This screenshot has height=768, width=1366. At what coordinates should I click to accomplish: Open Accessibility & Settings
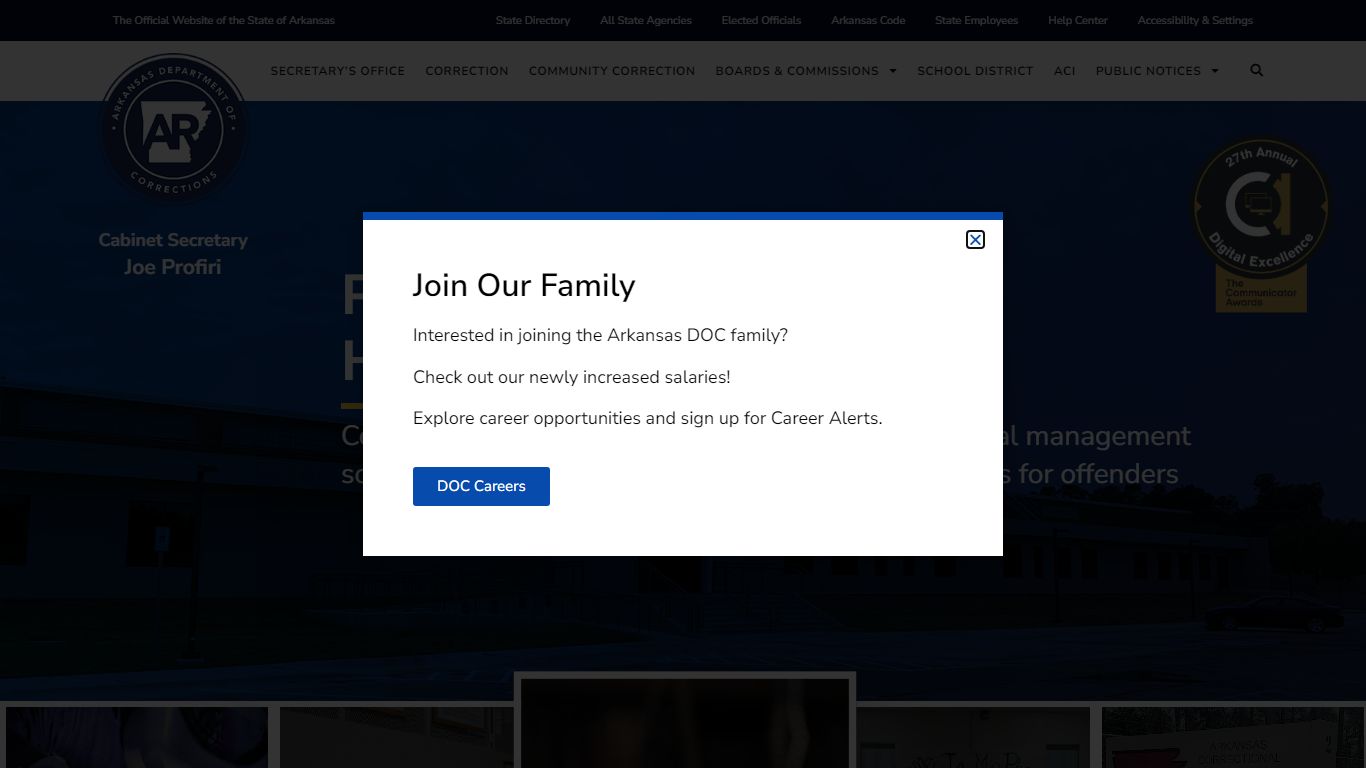pyautogui.click(x=1195, y=20)
